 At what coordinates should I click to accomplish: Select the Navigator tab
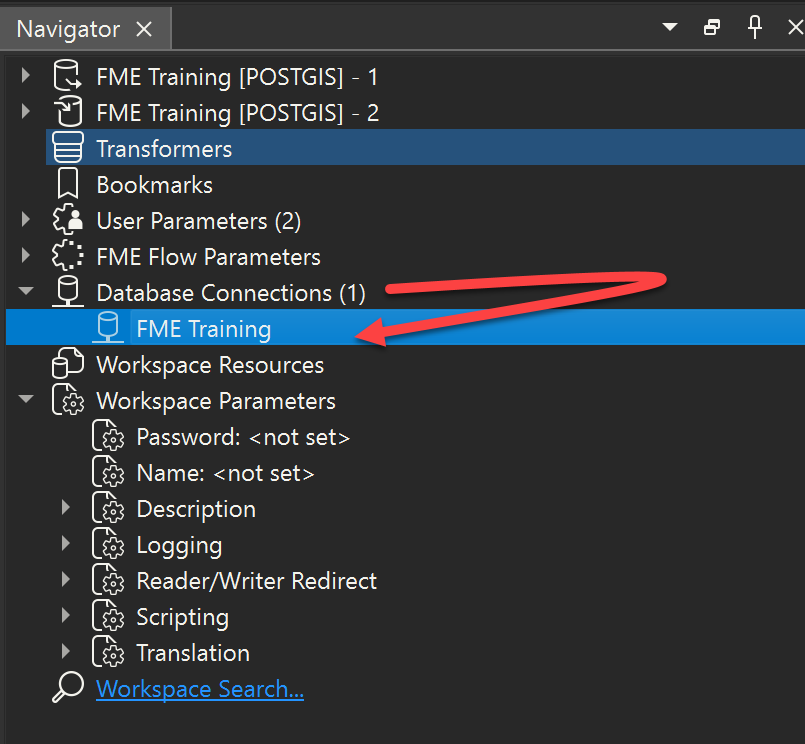tap(68, 29)
